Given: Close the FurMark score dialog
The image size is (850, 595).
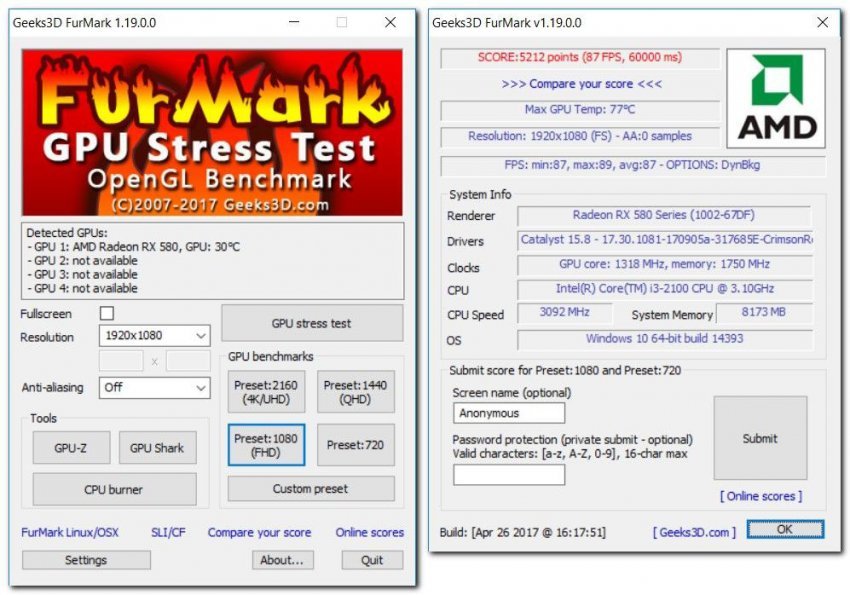Looking at the screenshot, I should [822, 22].
